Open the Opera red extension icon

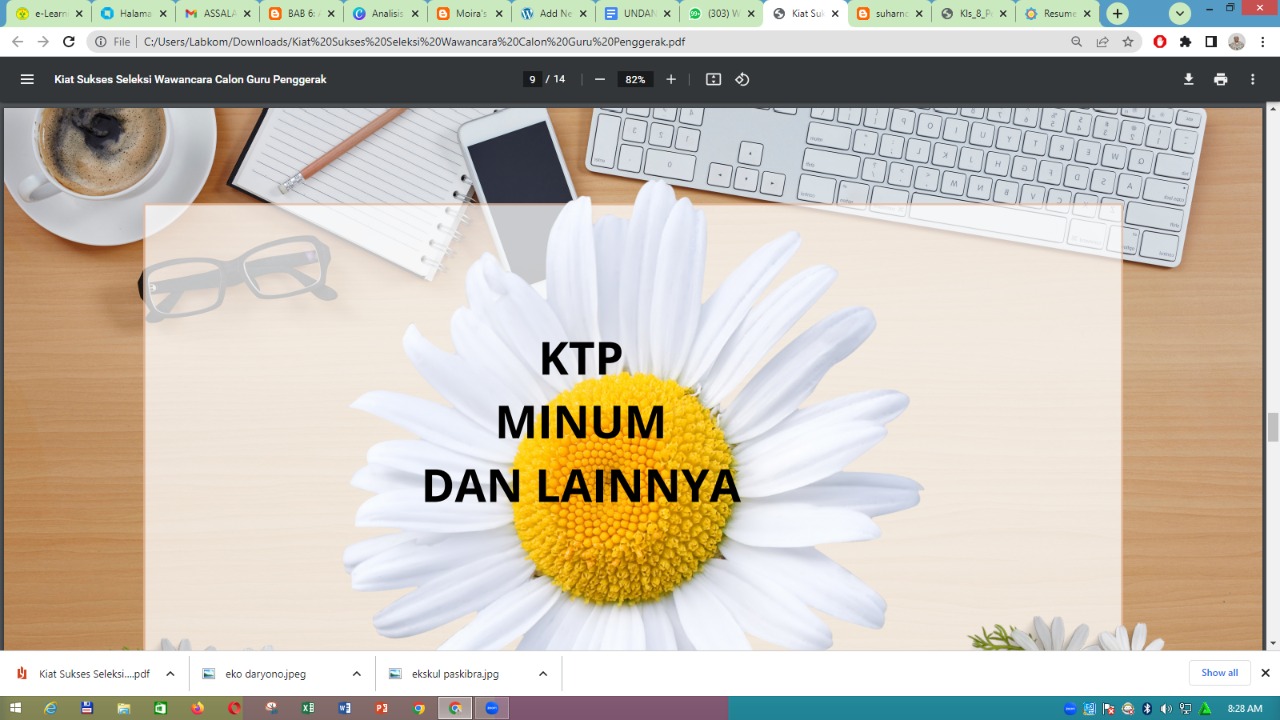coord(1160,42)
